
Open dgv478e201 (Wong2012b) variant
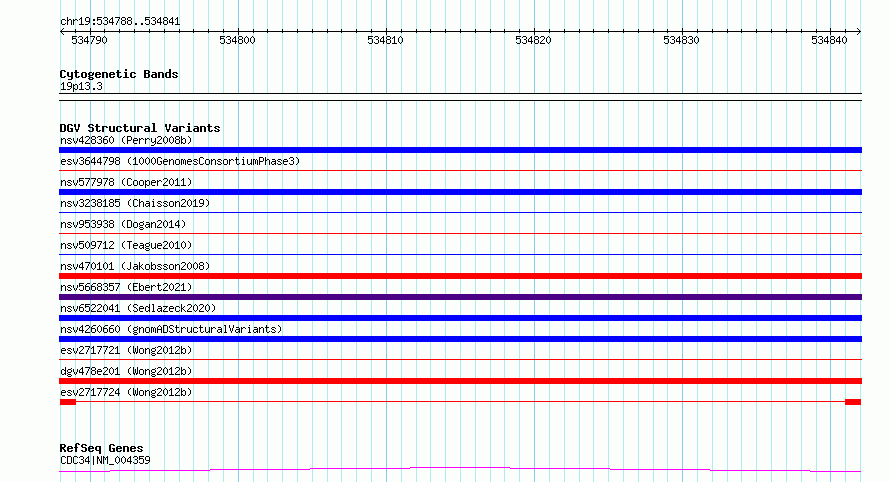[126, 371]
